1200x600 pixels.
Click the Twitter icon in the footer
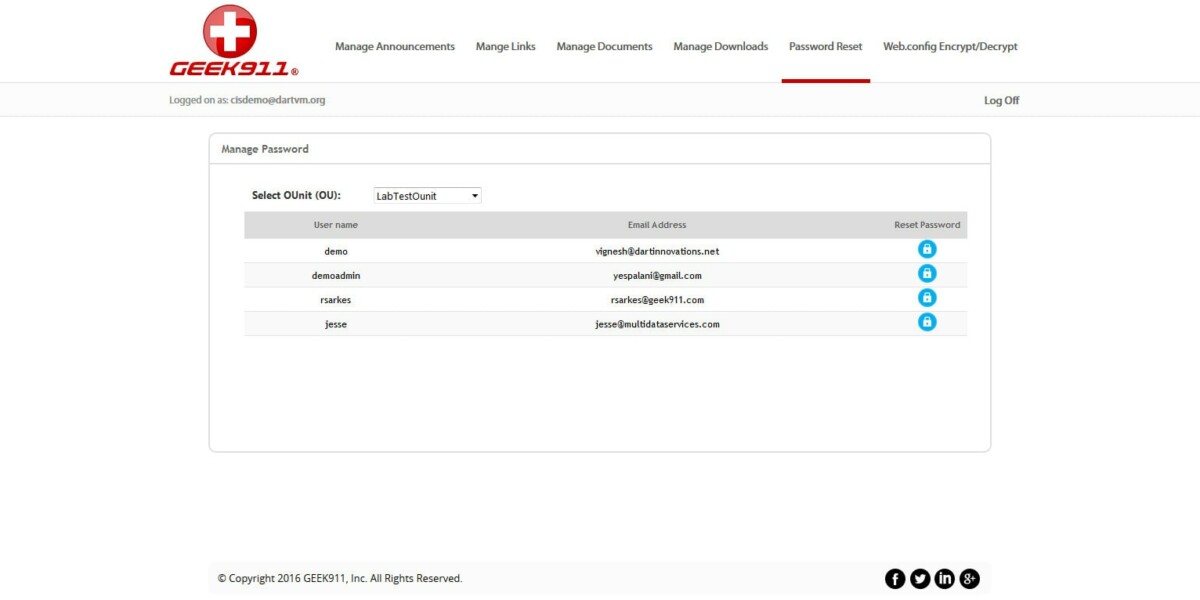(919, 578)
